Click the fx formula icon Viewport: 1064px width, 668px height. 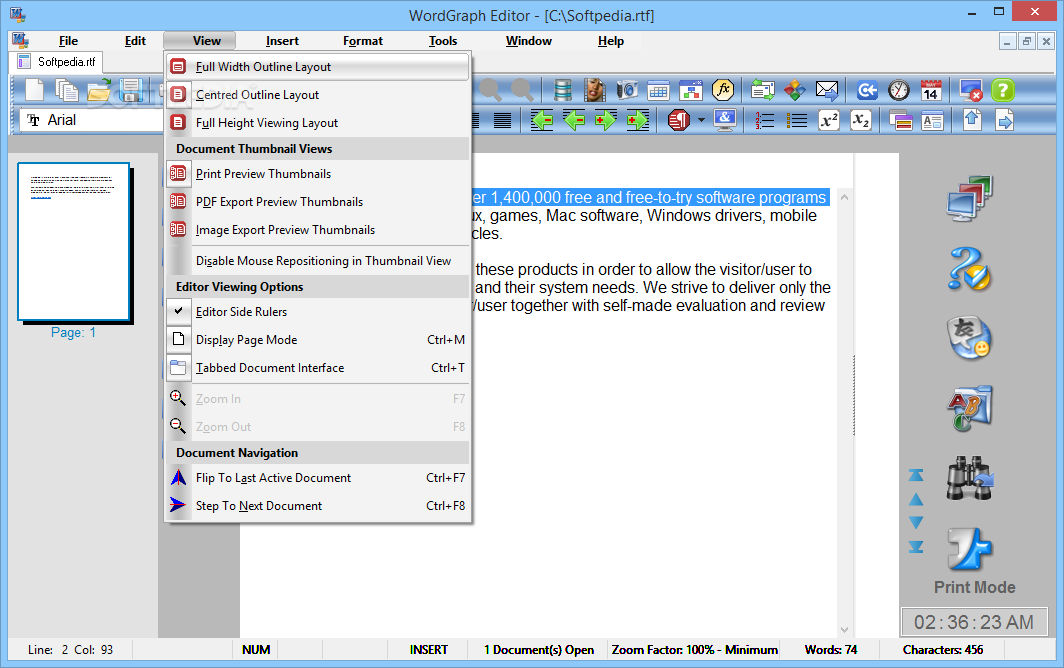(x=723, y=90)
